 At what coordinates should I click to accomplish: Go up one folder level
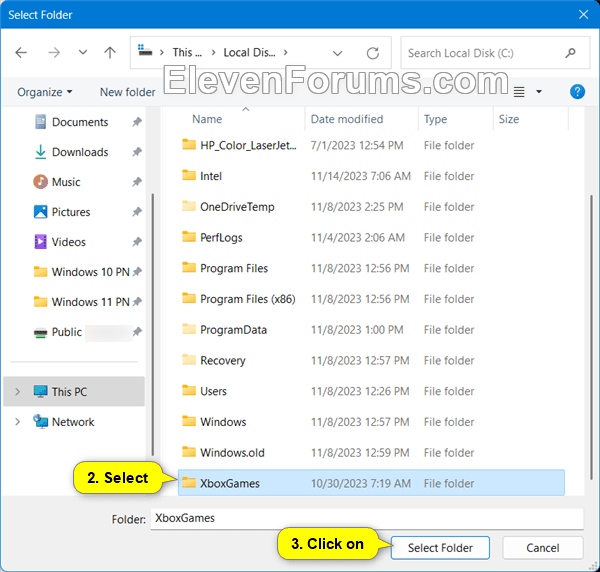click(x=110, y=52)
